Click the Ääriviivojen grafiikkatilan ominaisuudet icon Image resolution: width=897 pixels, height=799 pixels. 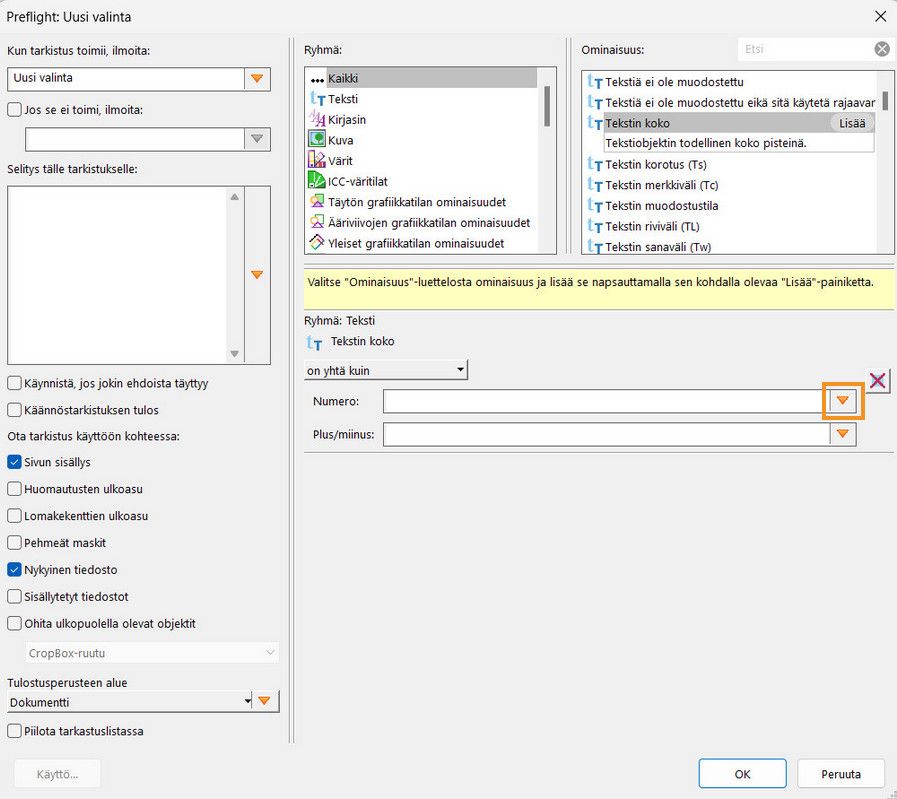(x=317, y=222)
